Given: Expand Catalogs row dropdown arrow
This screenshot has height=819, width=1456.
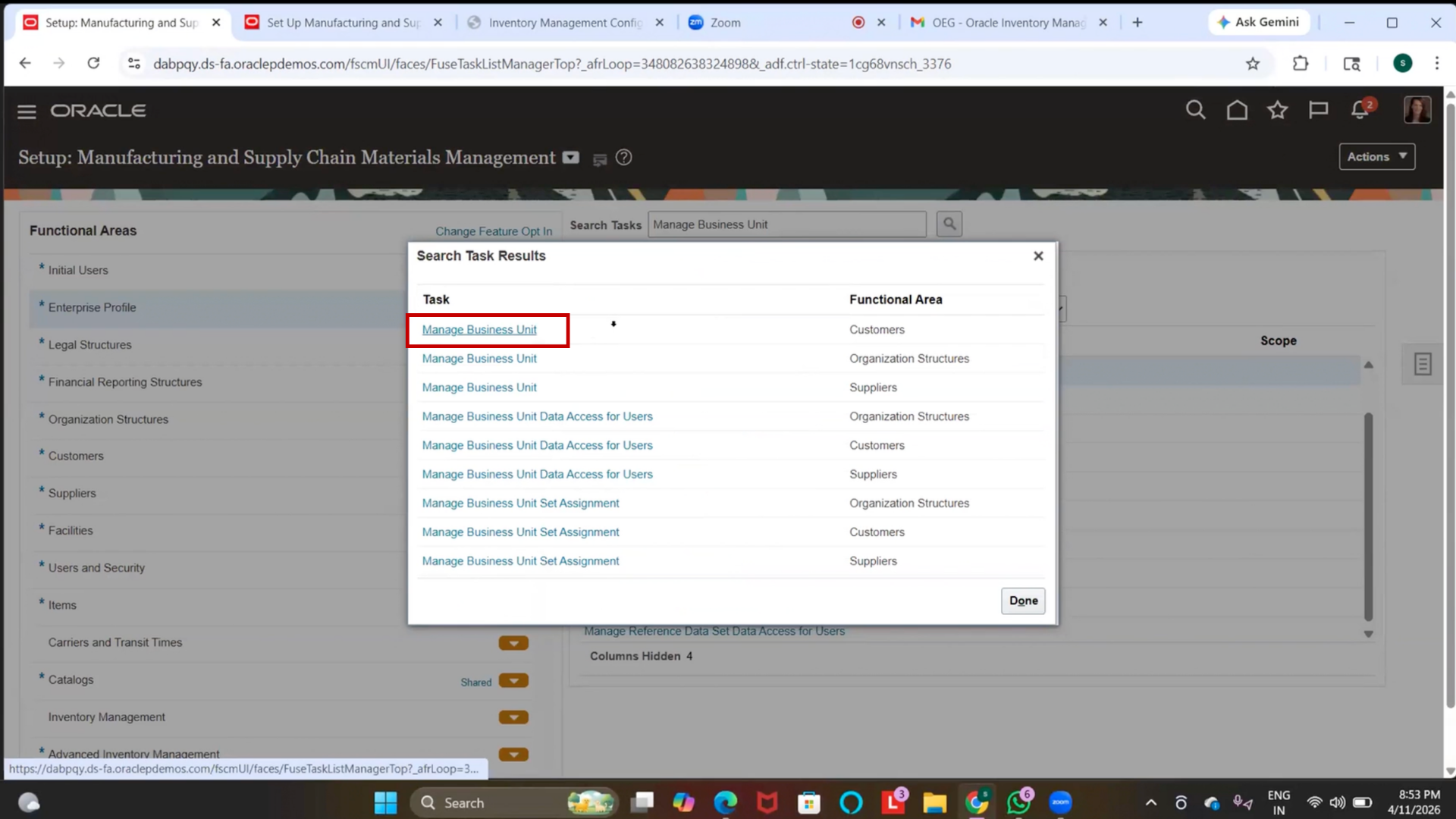Looking at the screenshot, I should 513,680.
